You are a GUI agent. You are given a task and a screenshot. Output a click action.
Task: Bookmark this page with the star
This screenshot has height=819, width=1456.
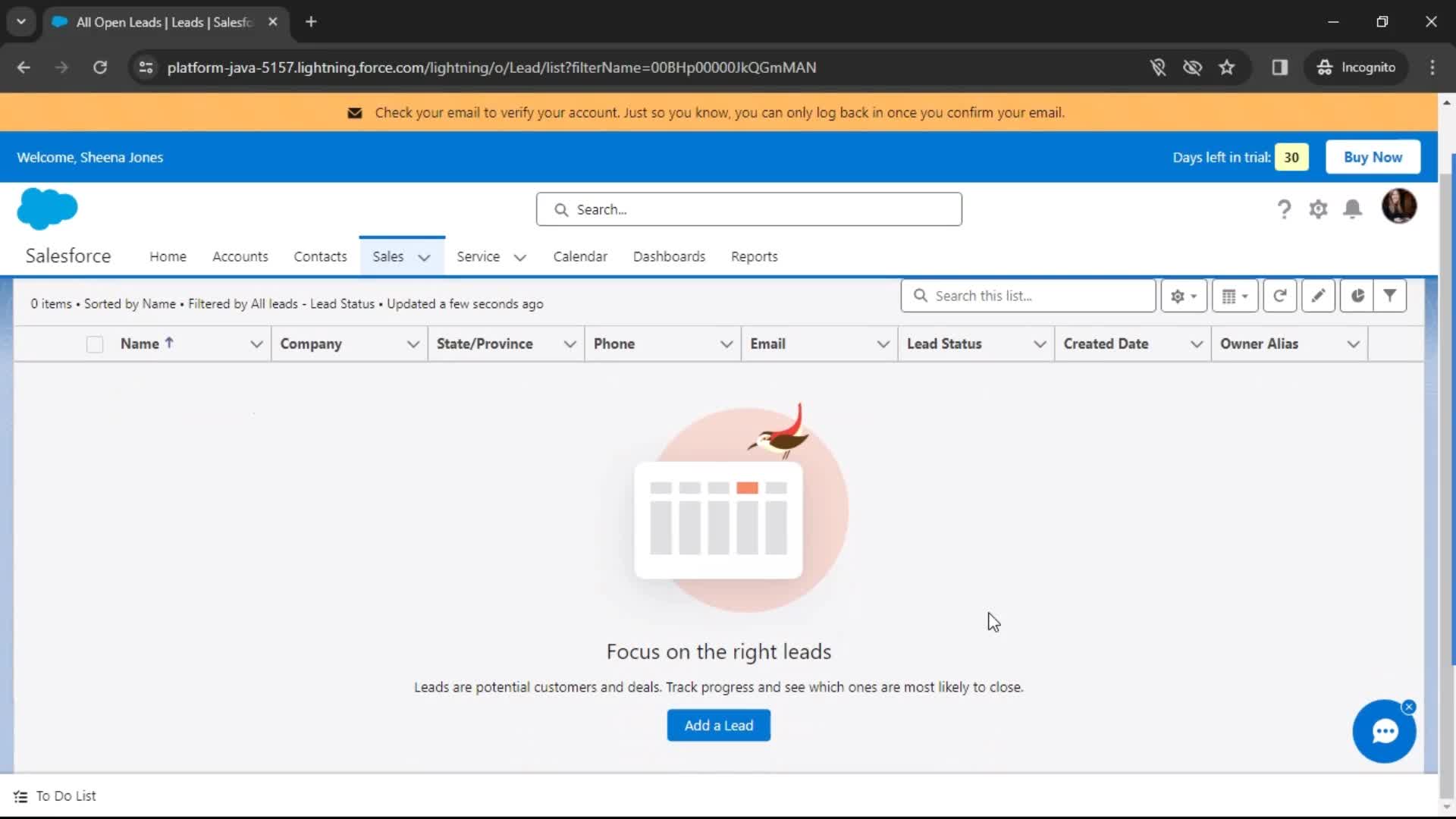[x=1227, y=67]
